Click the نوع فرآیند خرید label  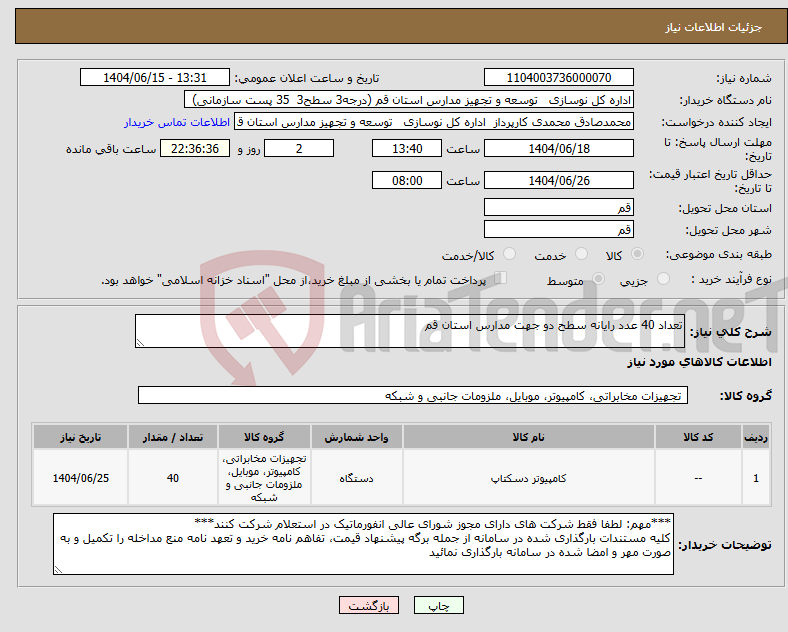point(732,279)
